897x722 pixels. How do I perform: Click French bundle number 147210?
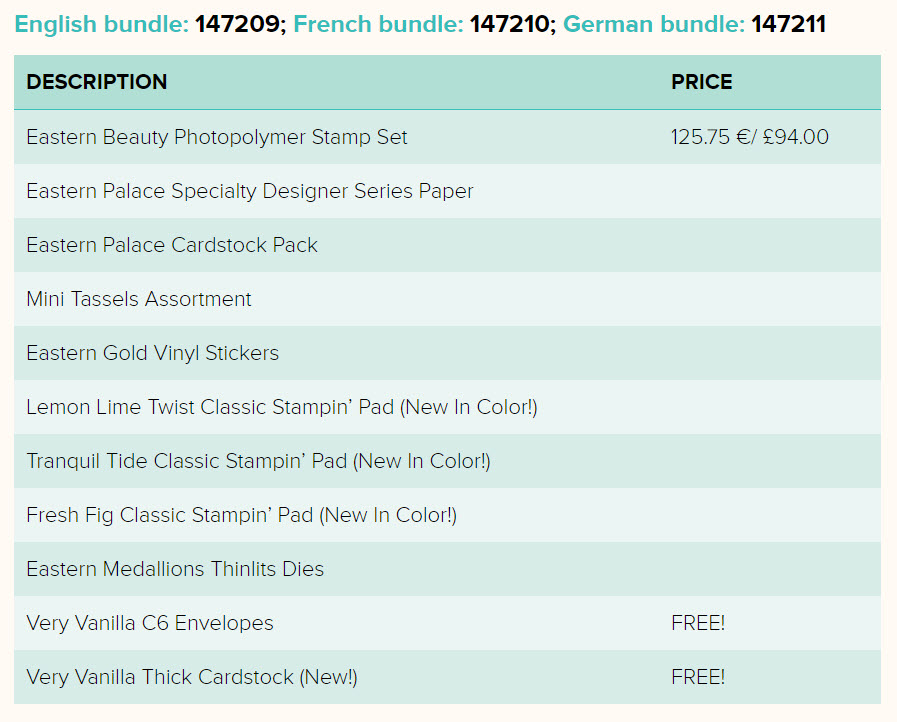tap(509, 25)
